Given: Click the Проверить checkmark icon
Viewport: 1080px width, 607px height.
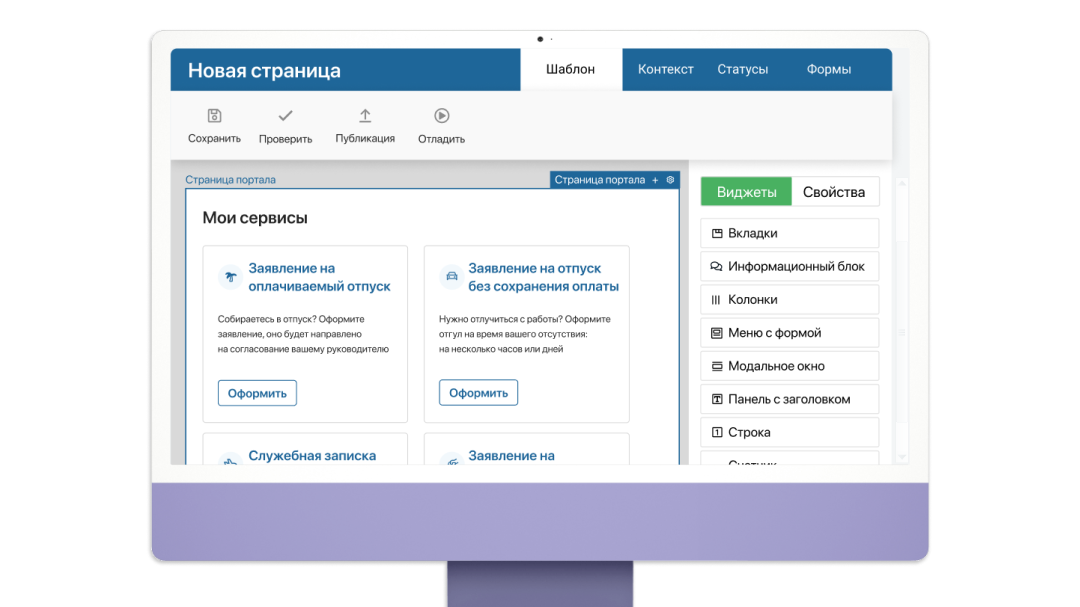Looking at the screenshot, I should 285,116.
